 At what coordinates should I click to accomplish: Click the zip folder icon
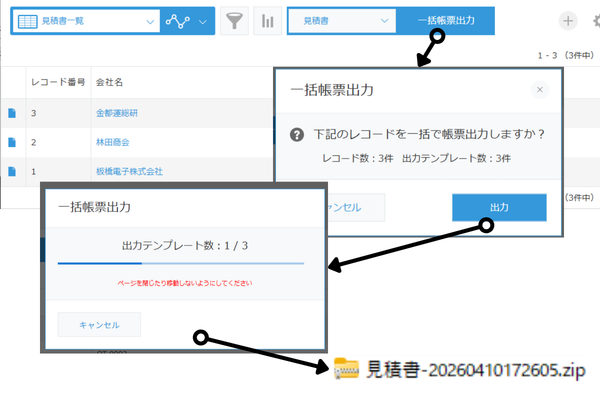tap(346, 369)
